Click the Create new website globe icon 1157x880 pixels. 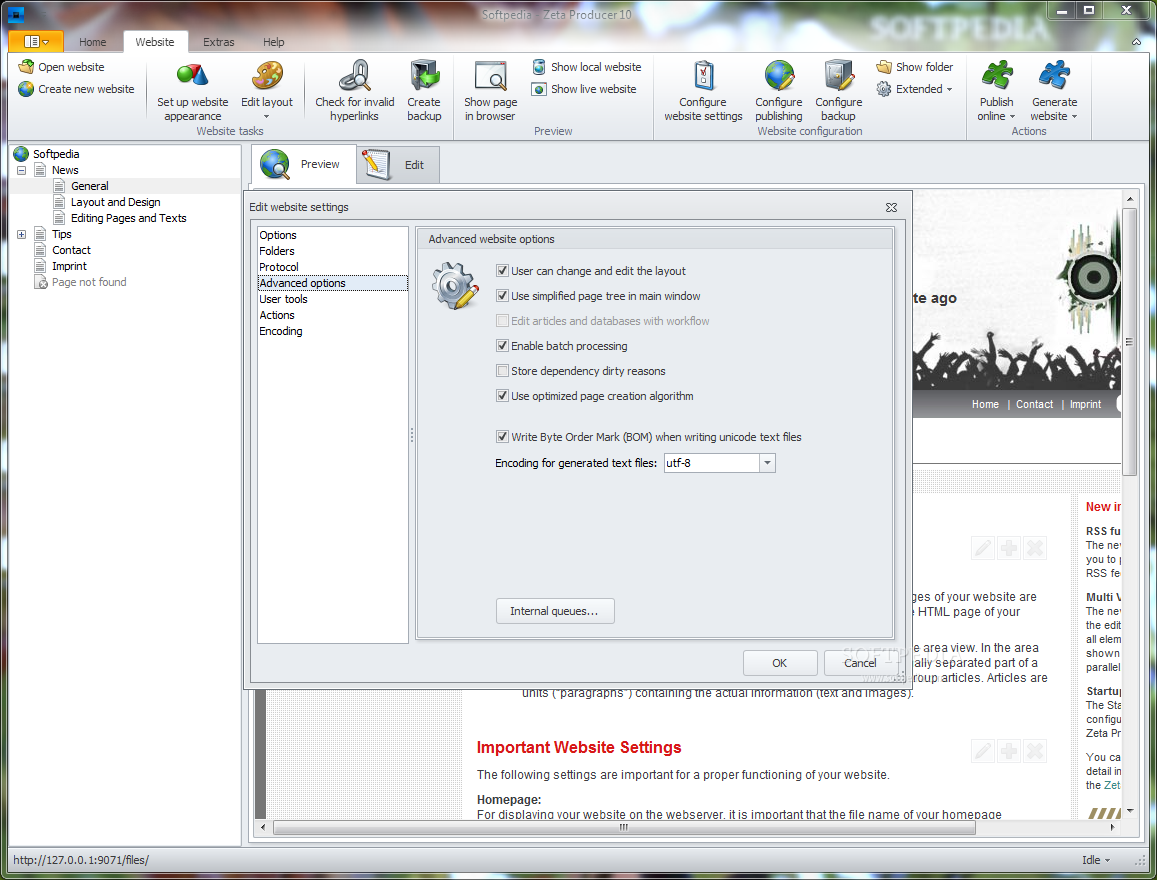[x=27, y=89]
